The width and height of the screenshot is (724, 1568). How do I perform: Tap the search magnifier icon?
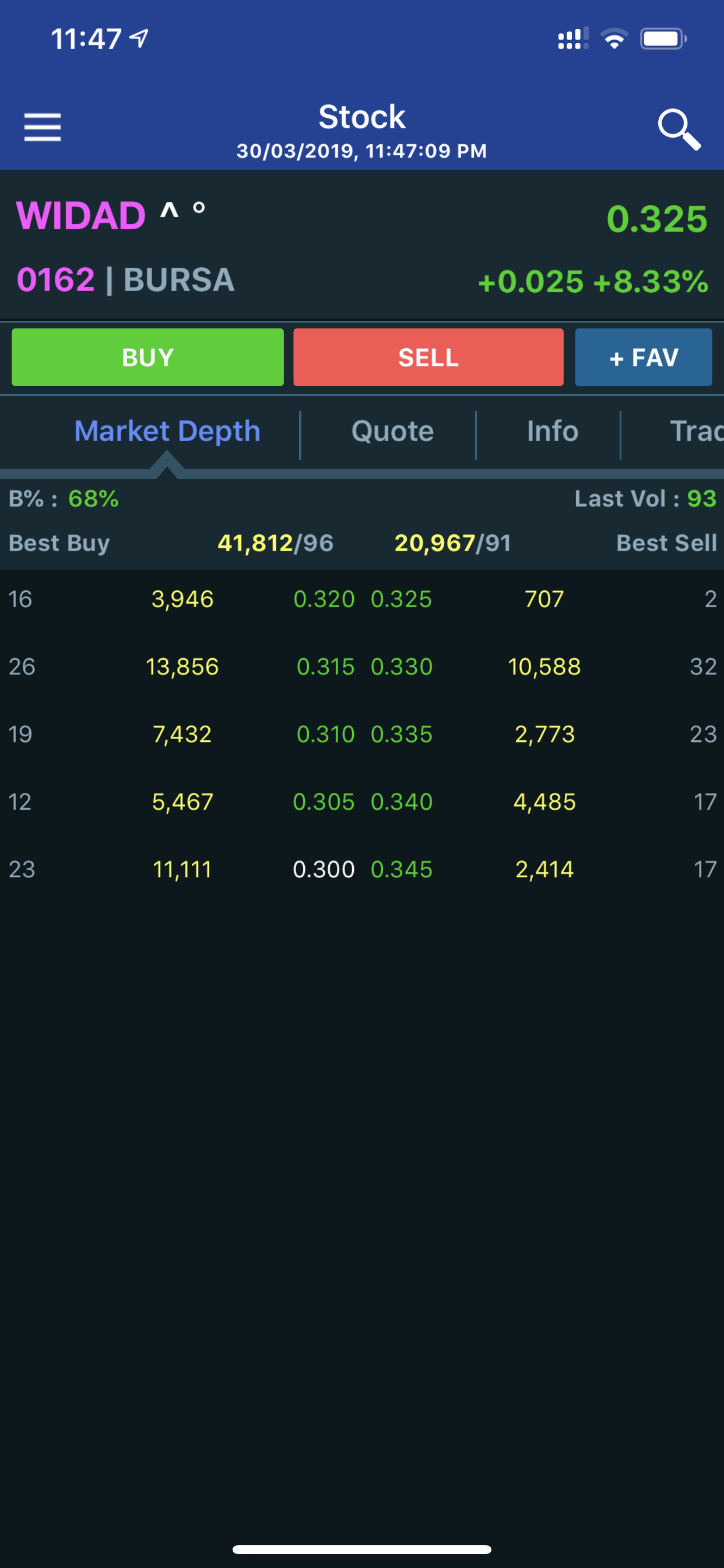pyautogui.click(x=679, y=129)
